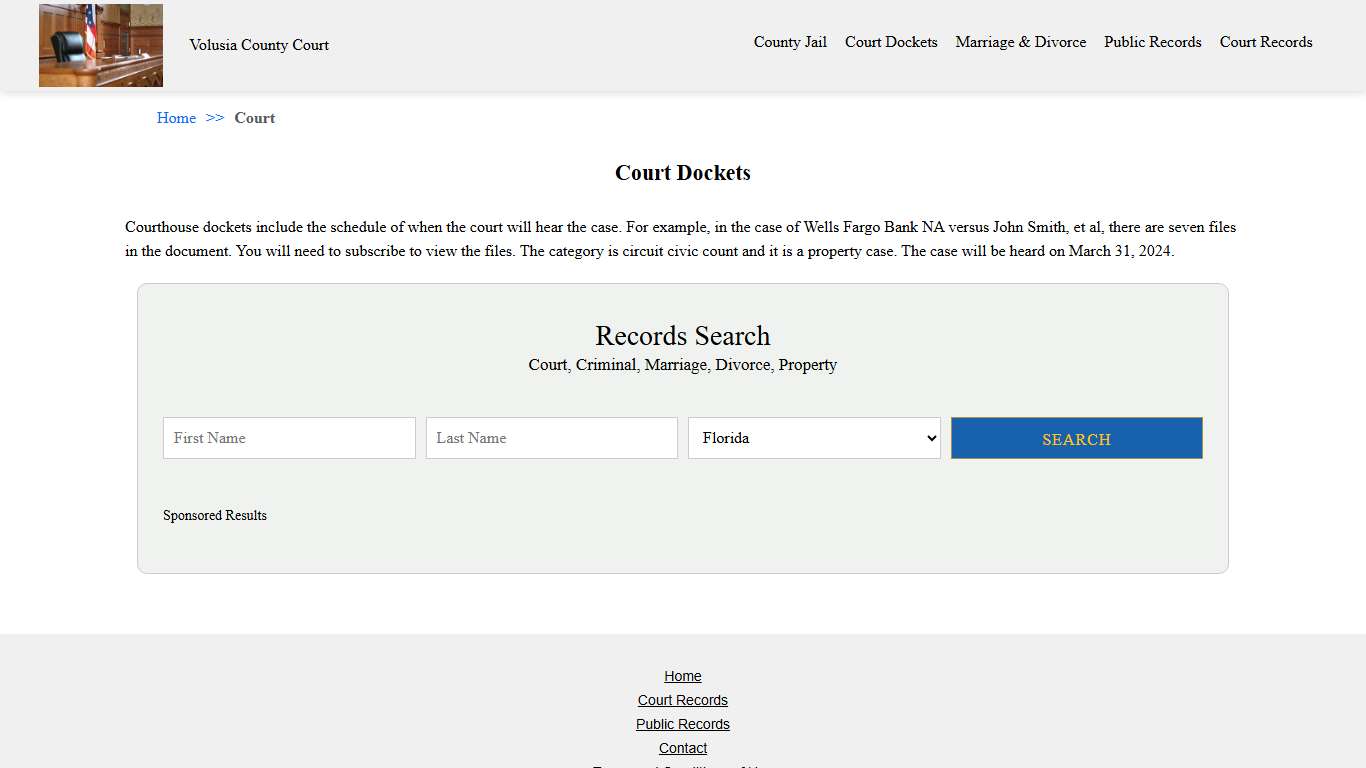Click the Sponsored Results text
Image resolution: width=1366 pixels, height=768 pixels.
click(x=215, y=515)
